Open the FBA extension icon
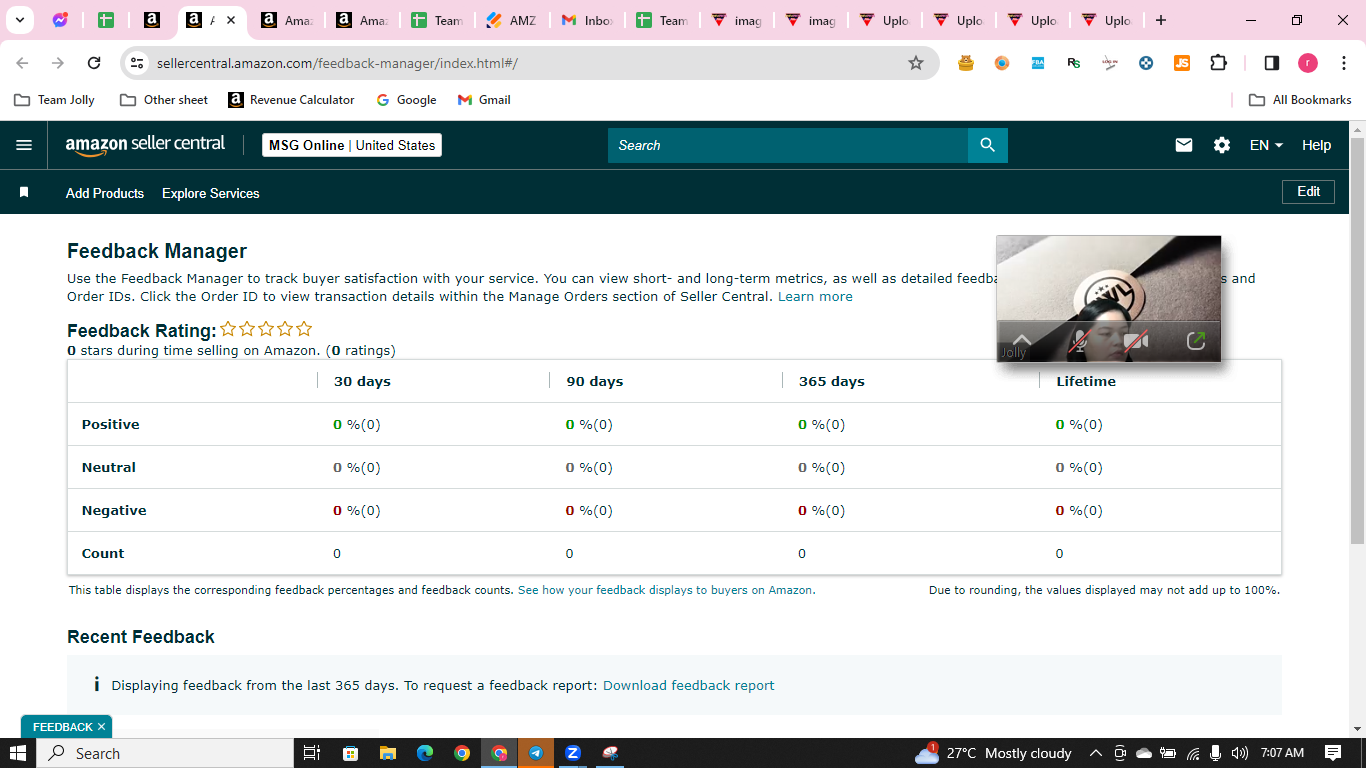1366x768 pixels. coord(1038,63)
